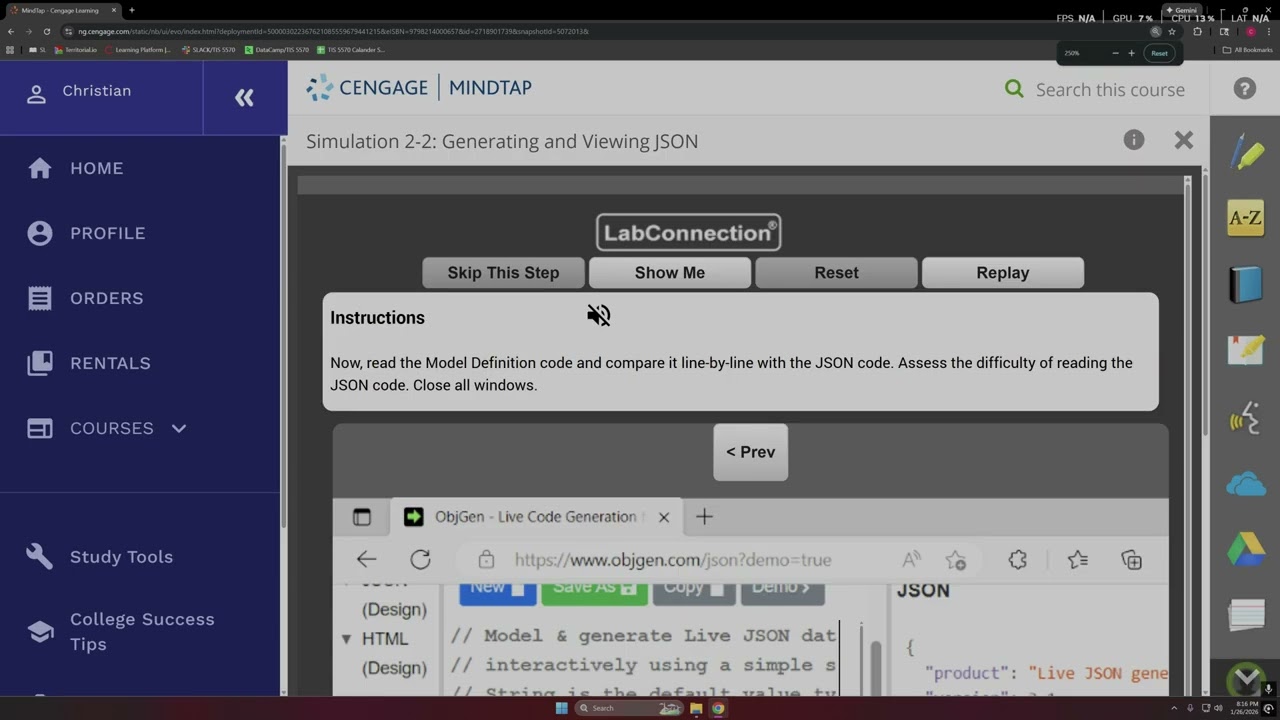Collapse the HTML tree item
The image size is (1280, 720).
coord(347,638)
